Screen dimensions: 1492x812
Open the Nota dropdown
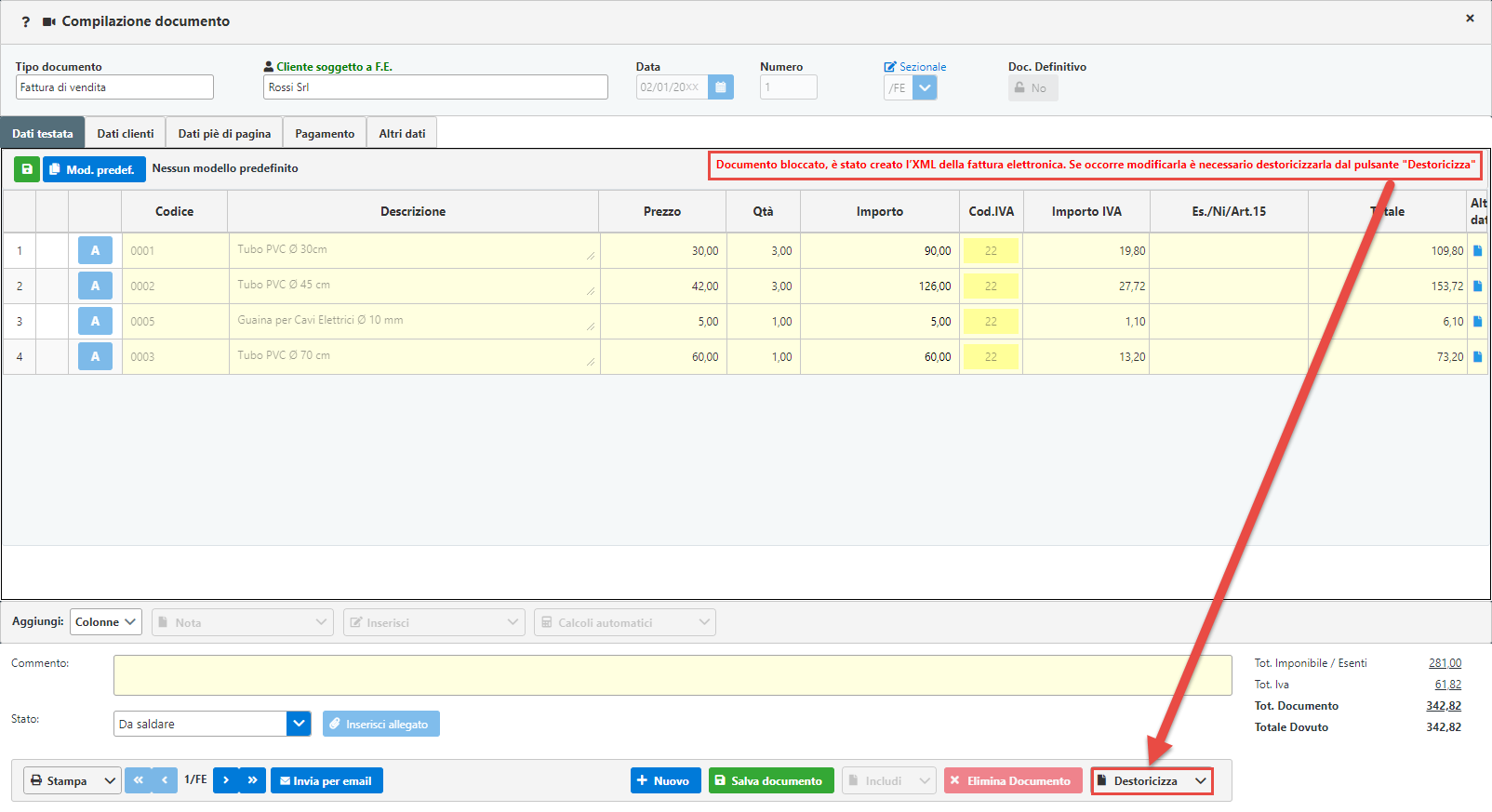(242, 622)
